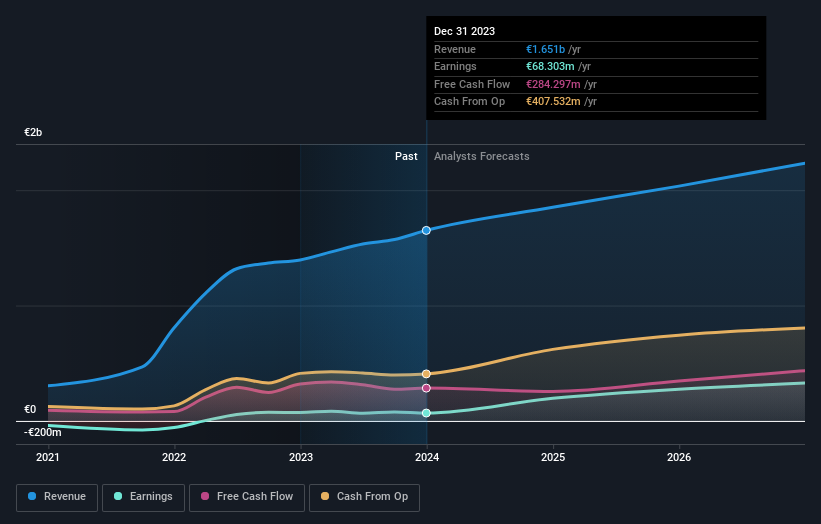Click the €0 y-axis label

pos(30,409)
